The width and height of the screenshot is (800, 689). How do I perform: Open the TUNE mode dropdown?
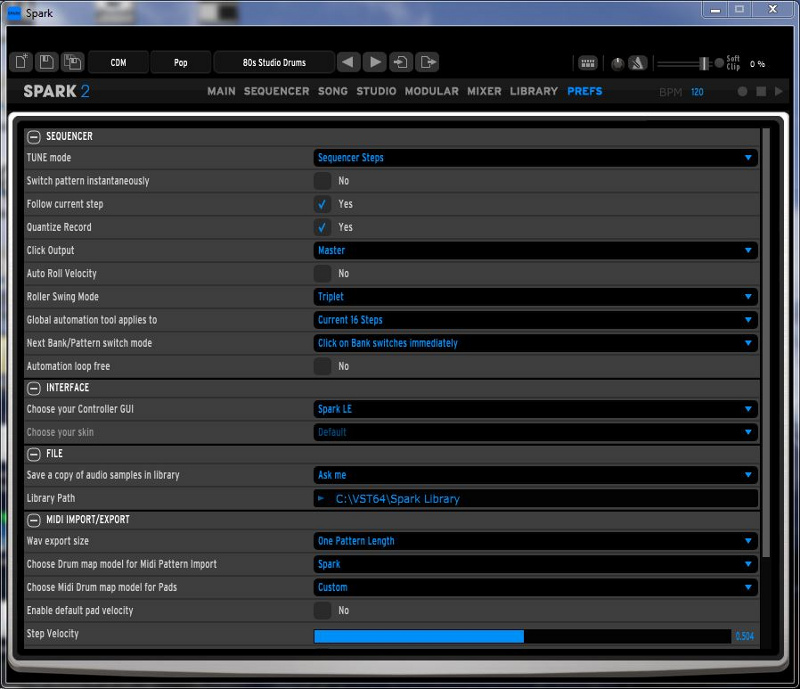pos(535,158)
